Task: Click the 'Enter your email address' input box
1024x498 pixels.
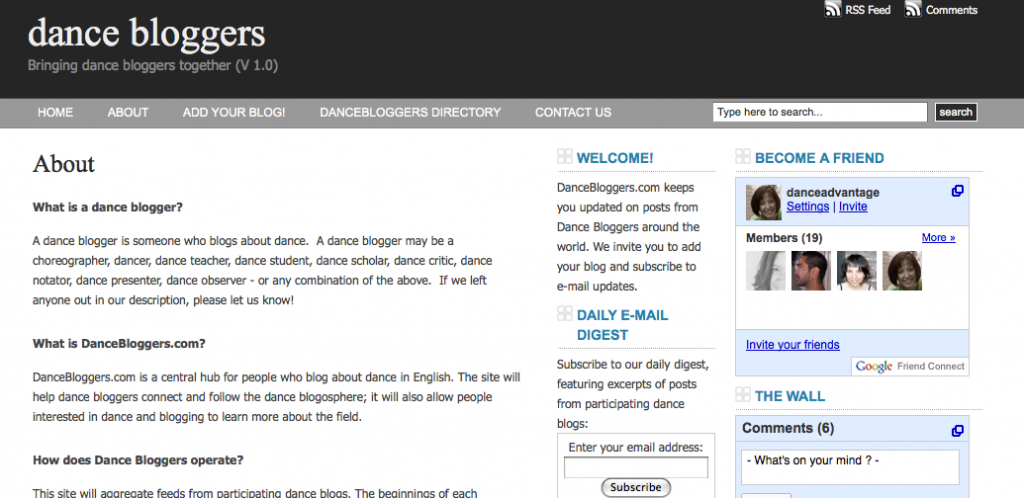Action: (635, 467)
